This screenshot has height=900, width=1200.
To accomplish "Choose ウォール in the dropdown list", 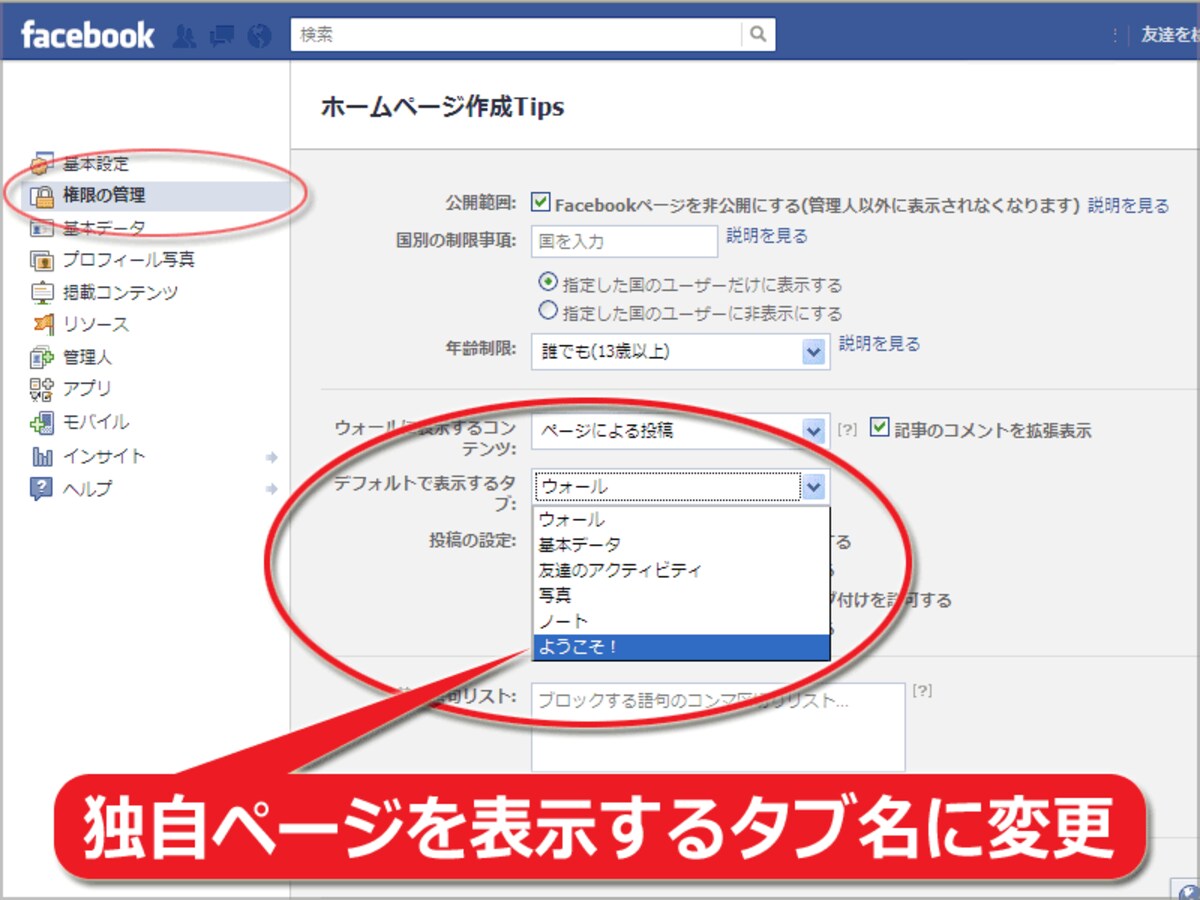I will pos(681,519).
